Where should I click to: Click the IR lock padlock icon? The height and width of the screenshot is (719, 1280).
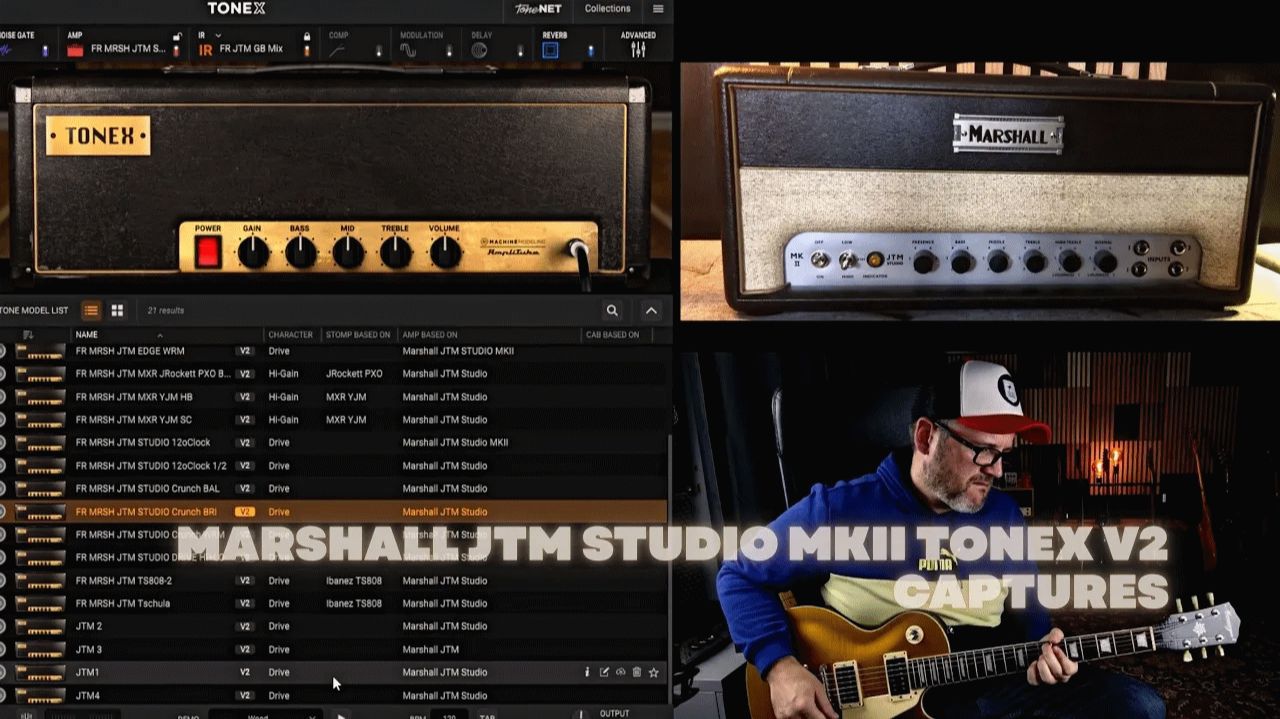(306, 36)
